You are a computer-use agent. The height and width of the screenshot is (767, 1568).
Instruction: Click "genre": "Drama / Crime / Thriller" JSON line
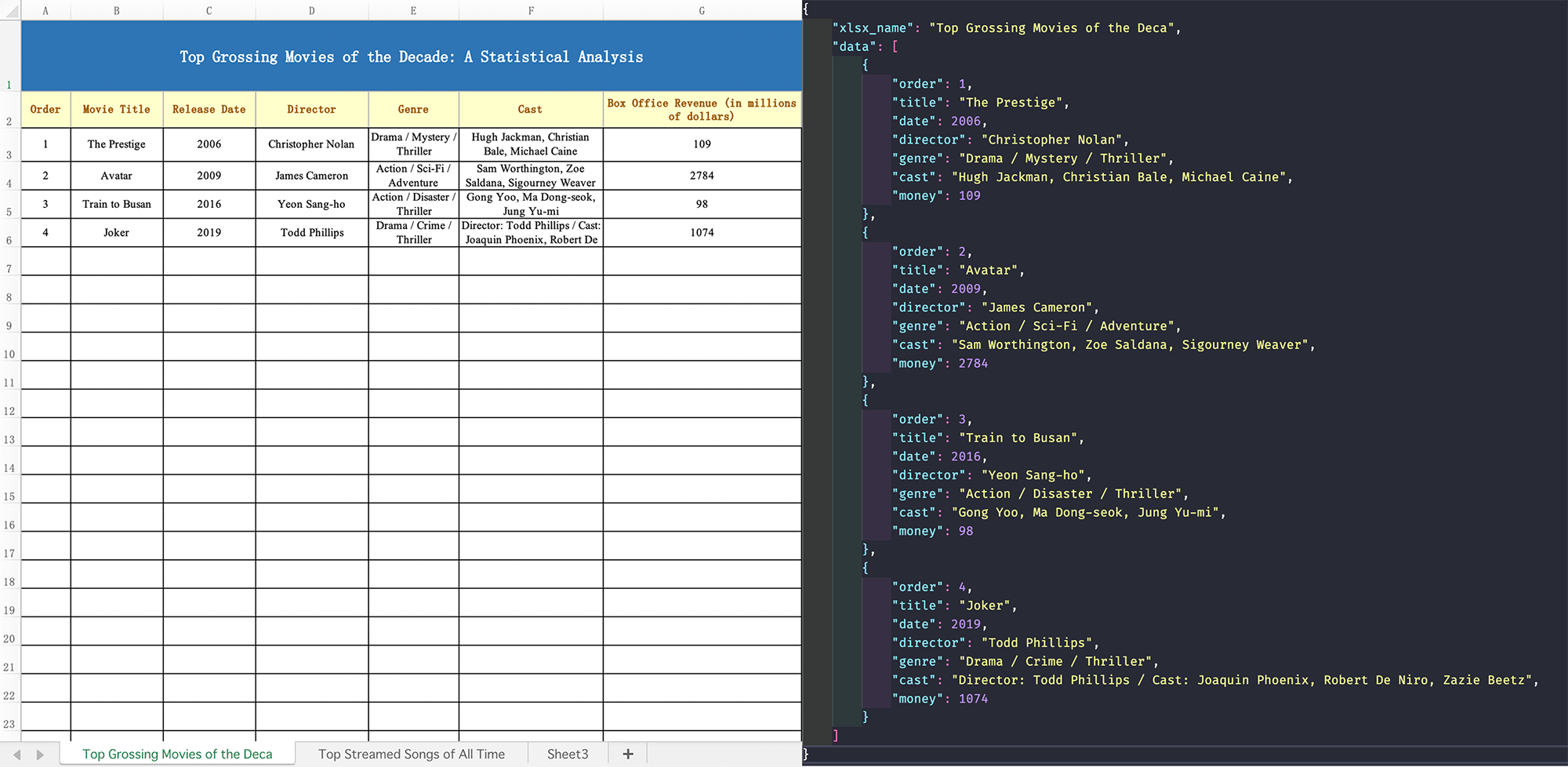[1025, 662]
